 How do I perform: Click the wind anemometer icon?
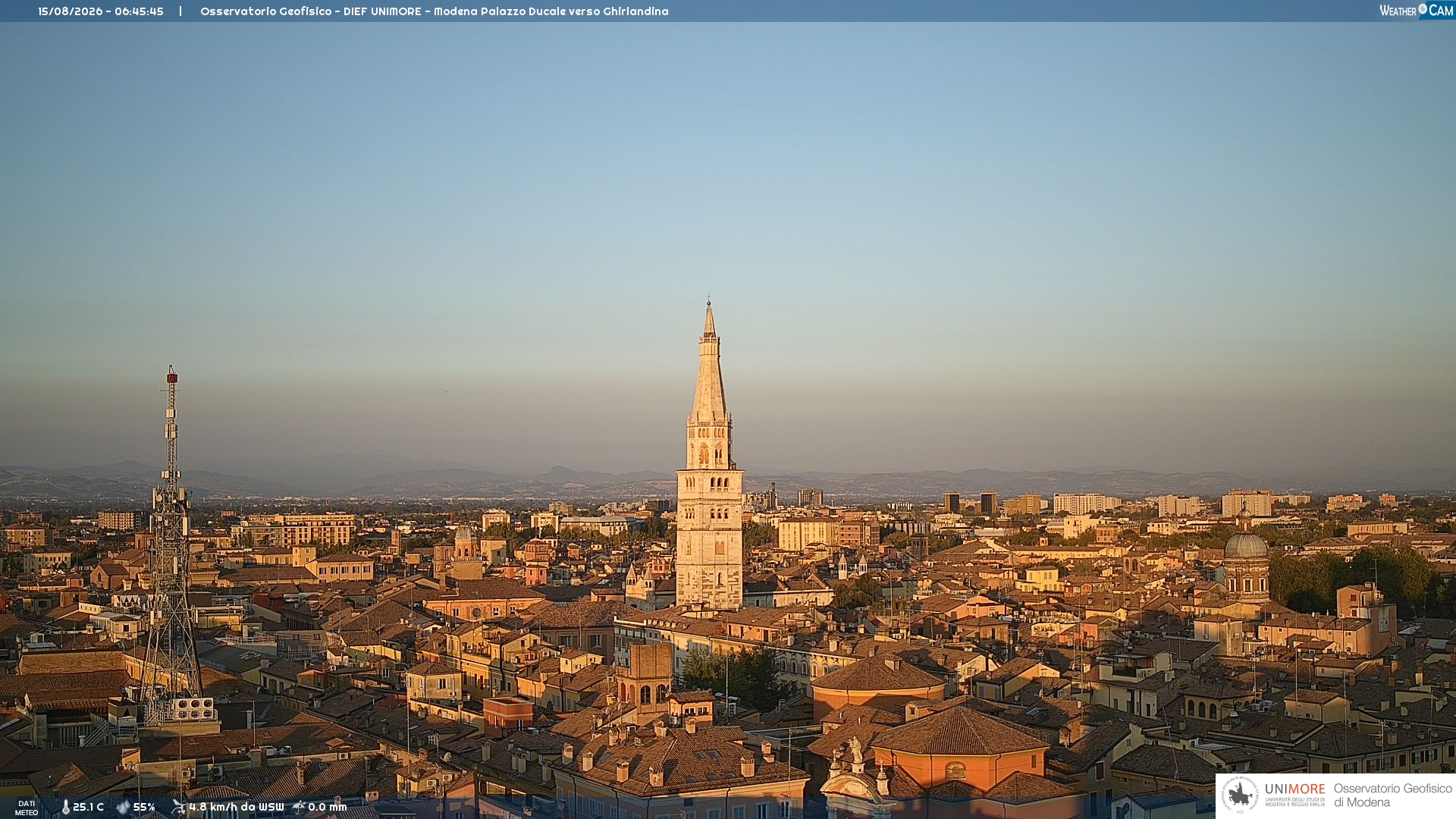pos(178,808)
